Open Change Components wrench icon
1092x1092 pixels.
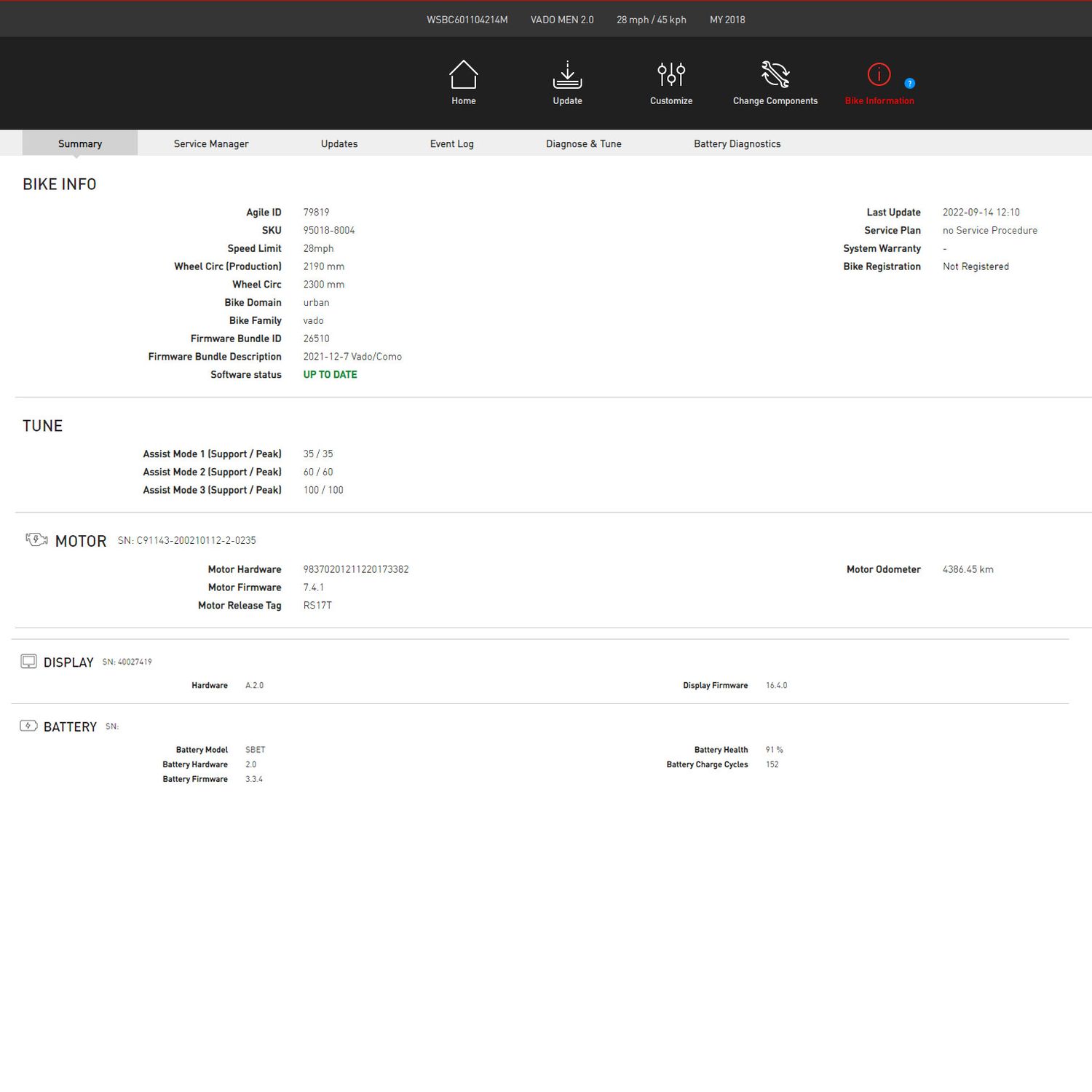coord(775,74)
